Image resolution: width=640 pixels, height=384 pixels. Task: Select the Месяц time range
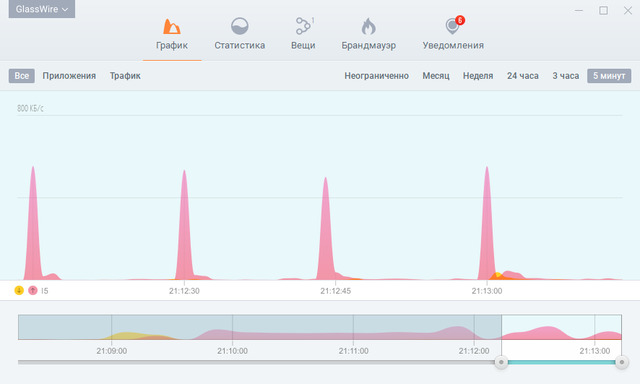(x=436, y=76)
